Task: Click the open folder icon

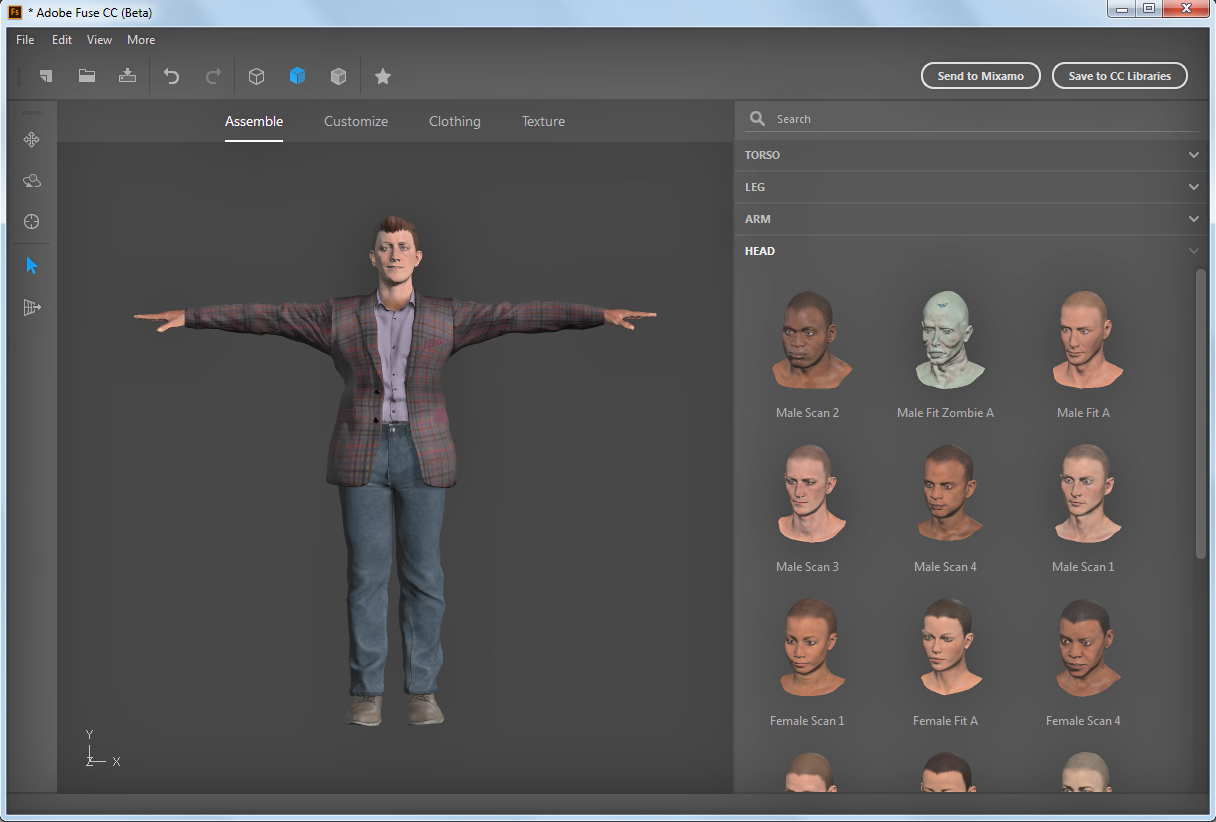Action: 87,76
